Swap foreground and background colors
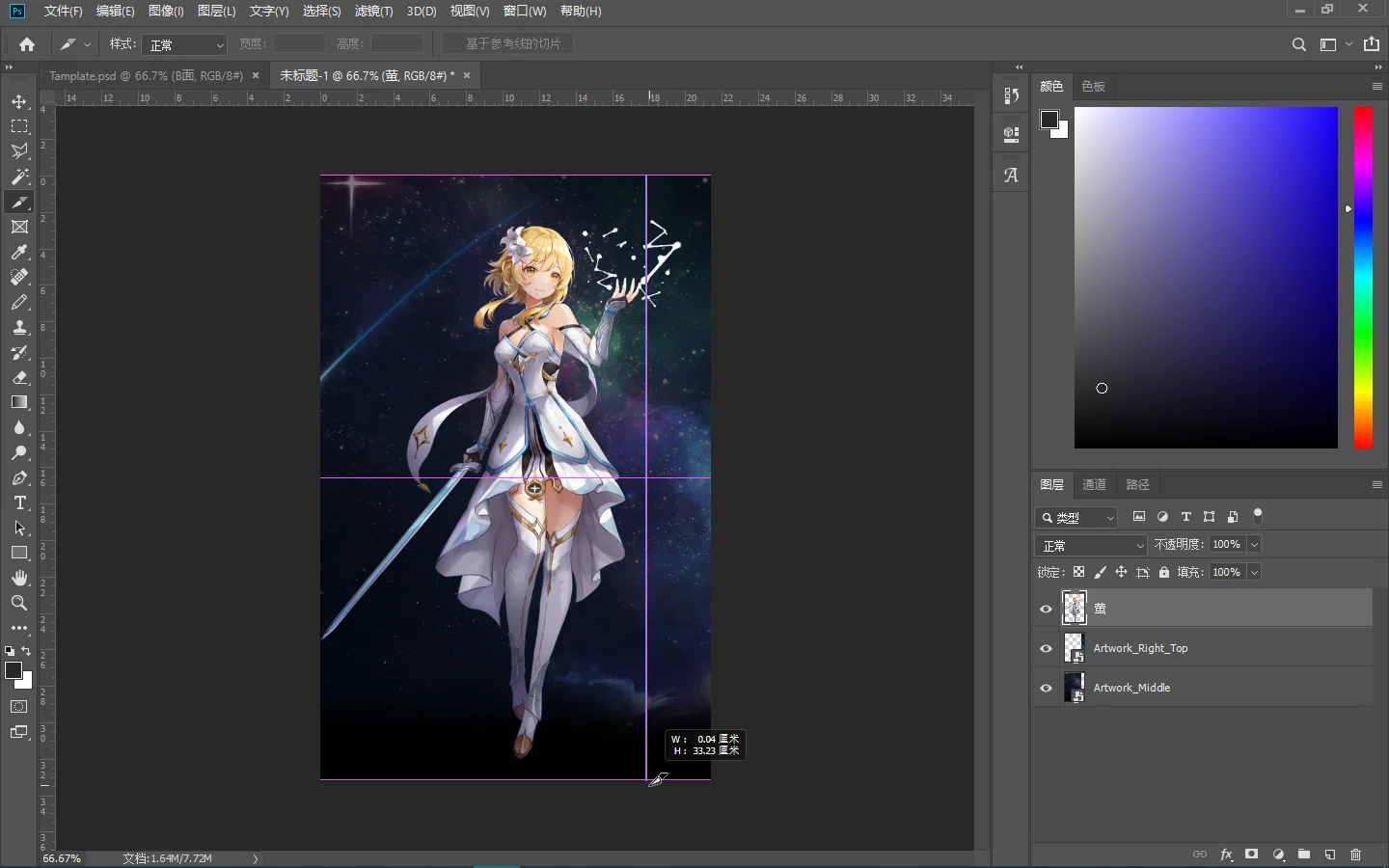This screenshot has height=868, width=1389. click(27, 651)
